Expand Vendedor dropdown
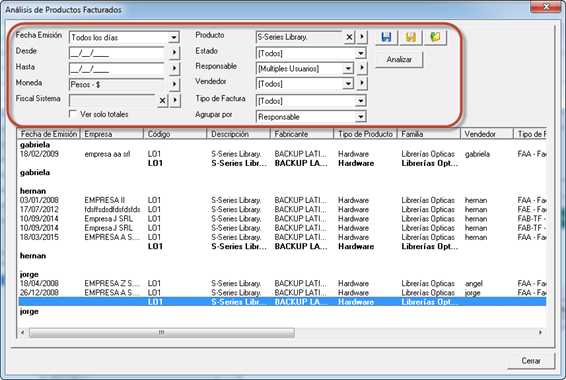Image resolution: width=566 pixels, height=380 pixels. [348, 84]
